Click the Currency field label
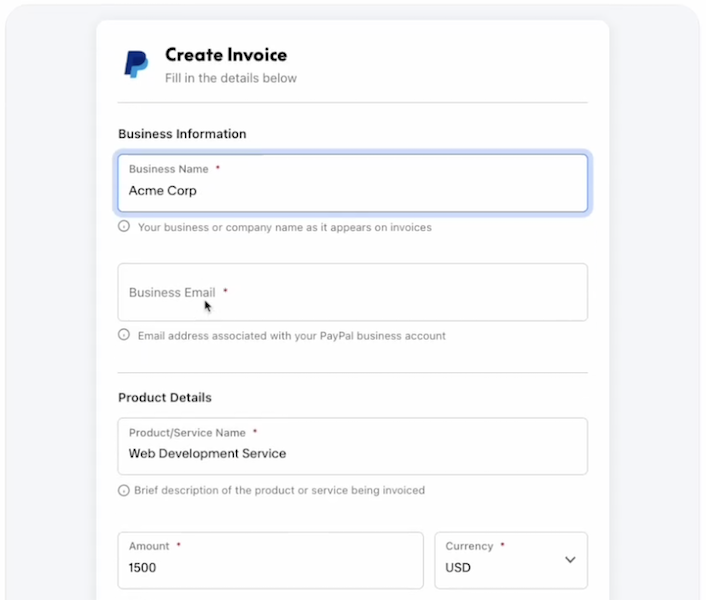Viewport: 706px width, 600px height. click(x=469, y=546)
